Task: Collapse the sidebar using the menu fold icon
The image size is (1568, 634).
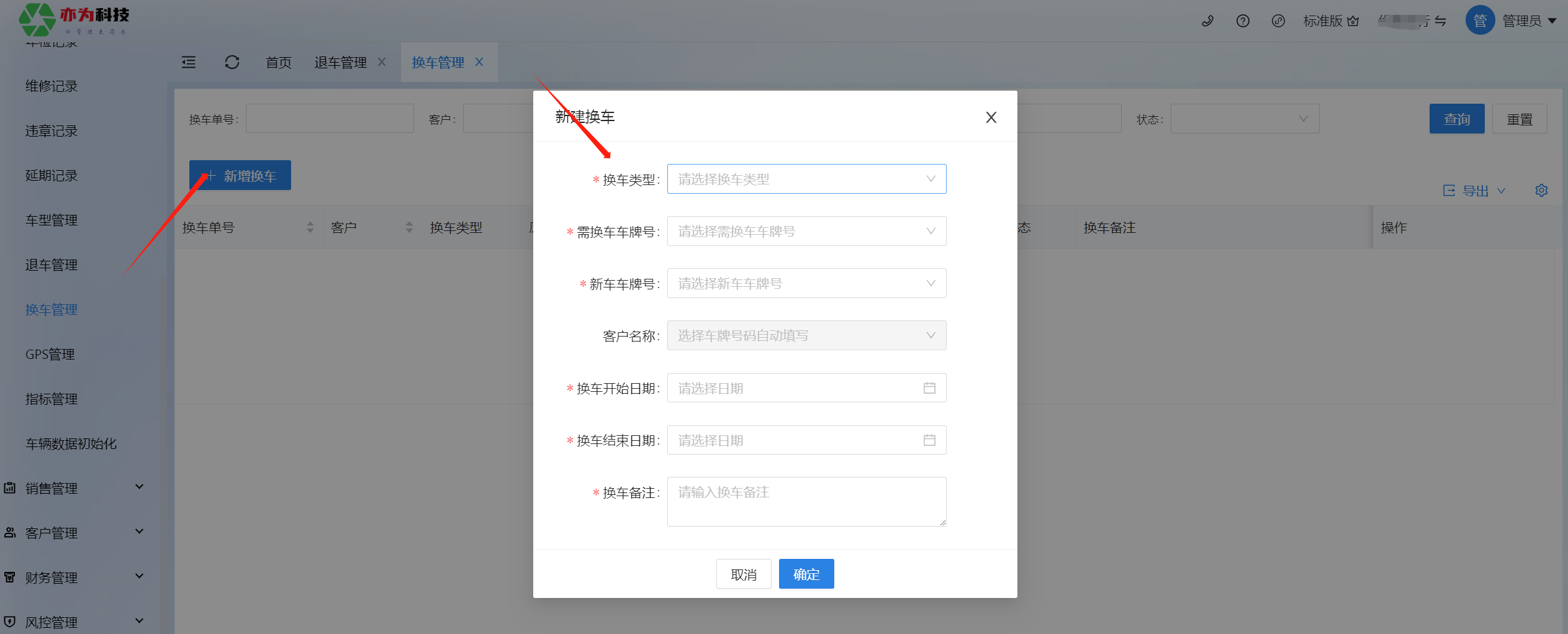Action: click(189, 62)
